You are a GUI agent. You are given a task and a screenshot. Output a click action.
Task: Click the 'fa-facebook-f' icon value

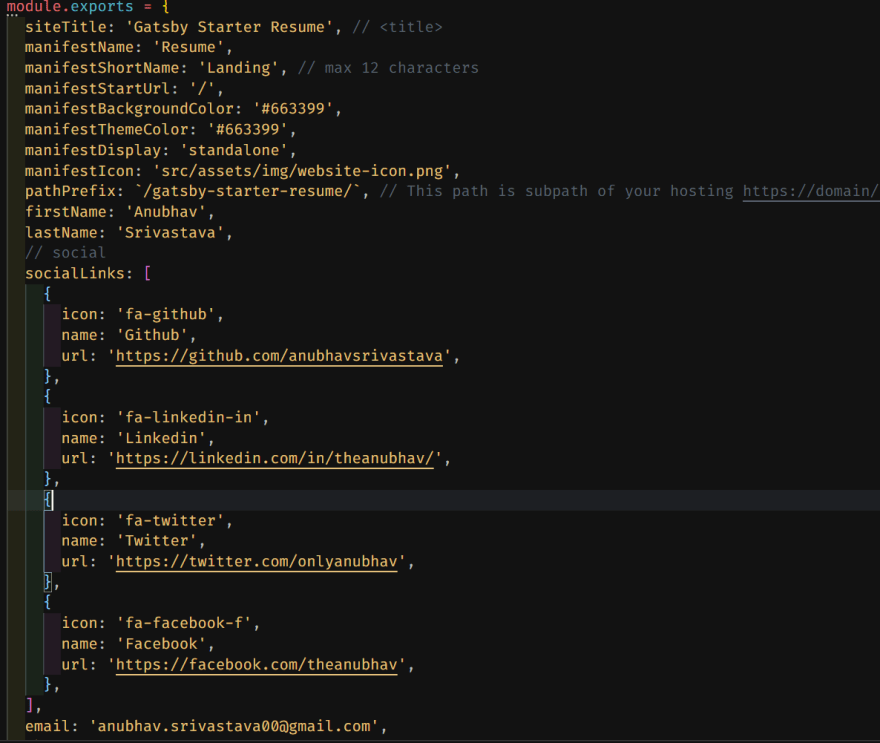coord(184,623)
